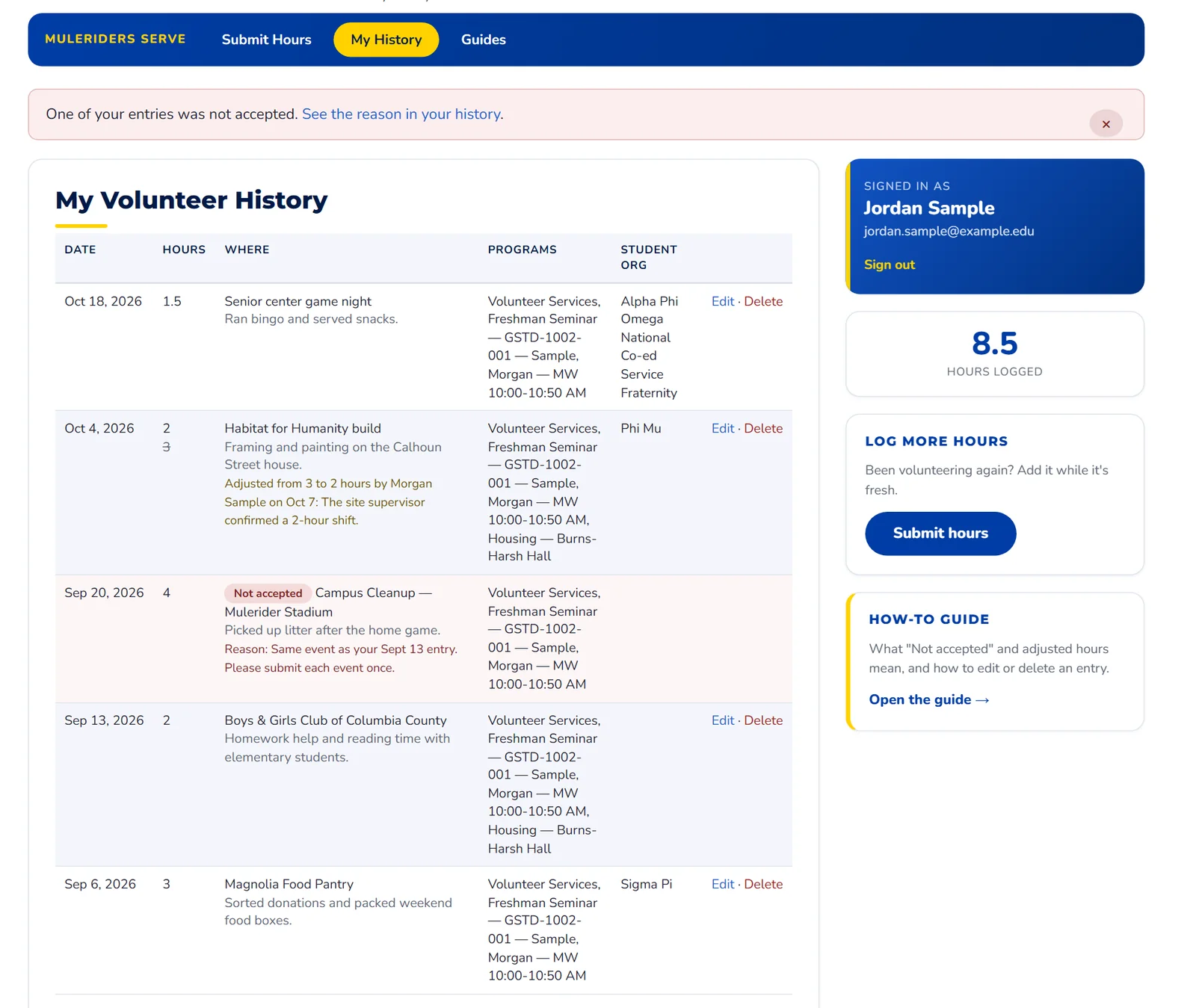Image resolution: width=1196 pixels, height=1008 pixels.
Task: Edit the Magnolia Food Pantry entry
Action: (722, 884)
